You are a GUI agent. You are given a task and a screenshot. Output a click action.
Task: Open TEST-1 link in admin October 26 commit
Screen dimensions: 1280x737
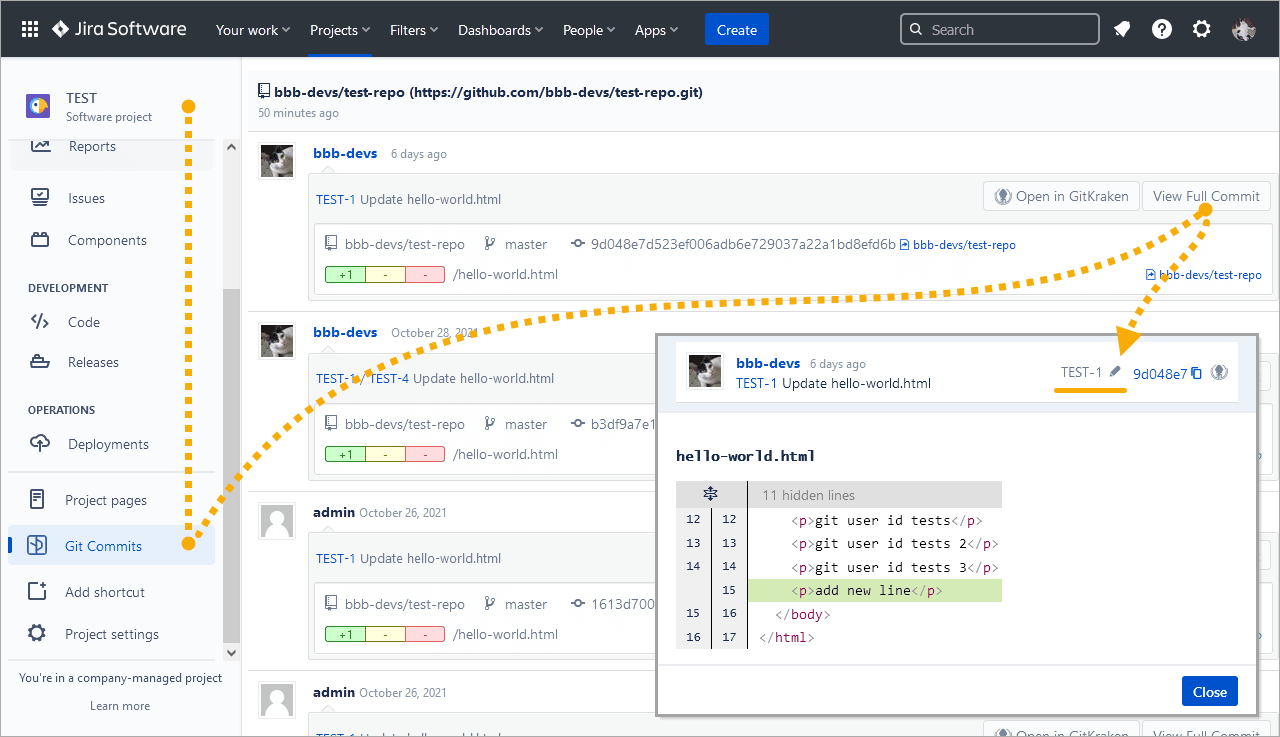pyautogui.click(x=336, y=558)
